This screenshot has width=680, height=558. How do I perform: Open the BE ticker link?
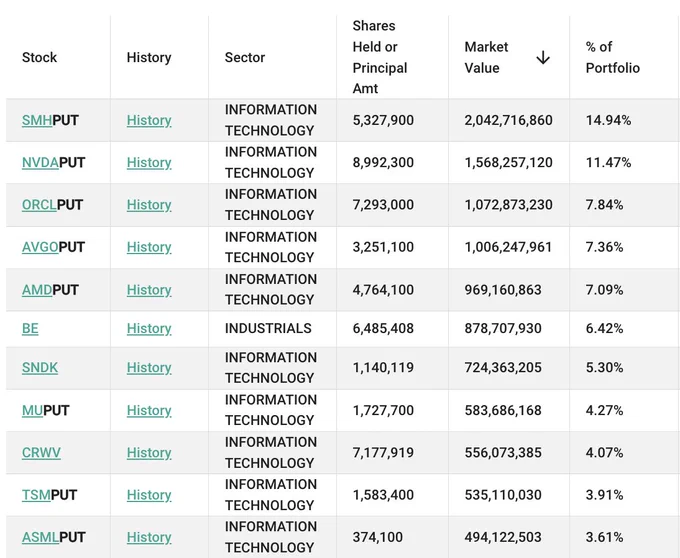coord(30,328)
